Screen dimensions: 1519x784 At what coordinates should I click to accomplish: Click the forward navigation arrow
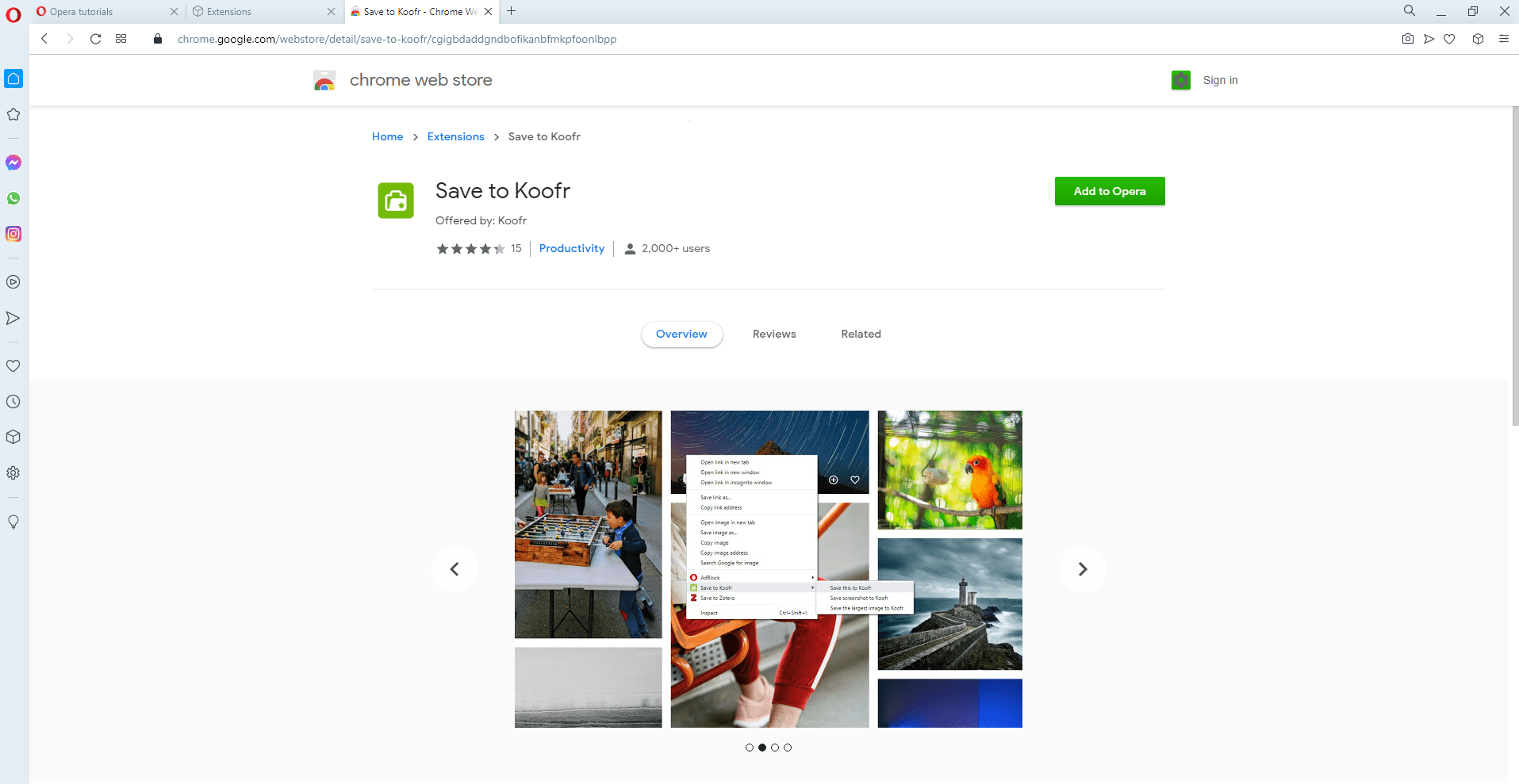click(70, 39)
